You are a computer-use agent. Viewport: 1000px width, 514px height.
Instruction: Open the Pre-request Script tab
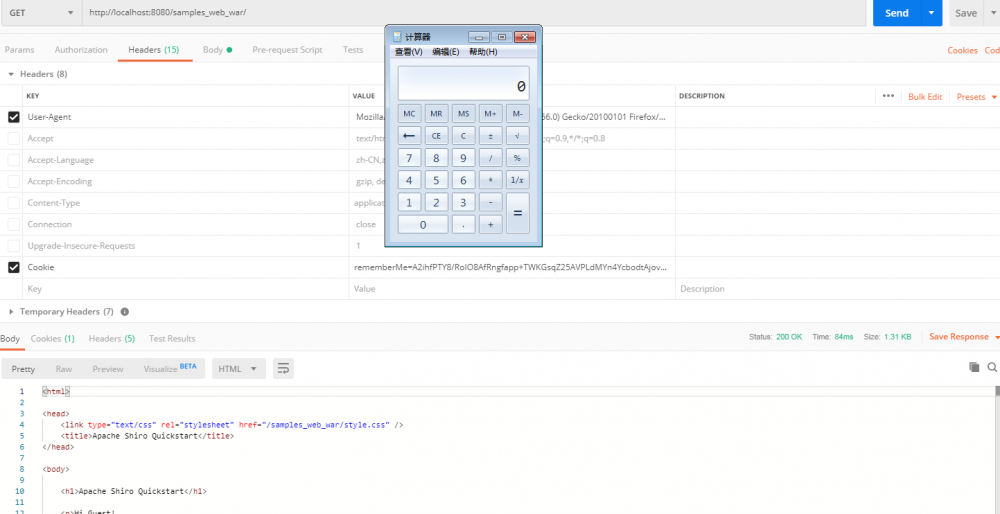[287, 50]
